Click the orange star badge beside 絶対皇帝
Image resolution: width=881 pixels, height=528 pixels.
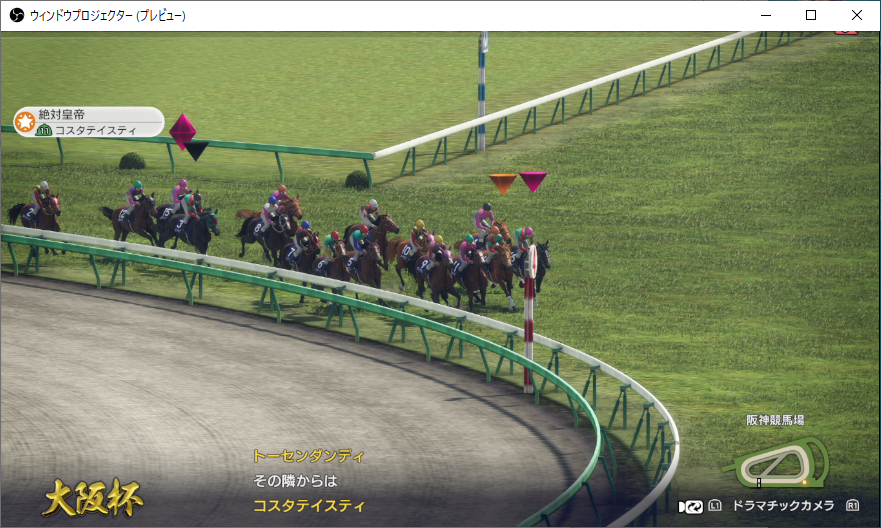[x=25, y=121]
